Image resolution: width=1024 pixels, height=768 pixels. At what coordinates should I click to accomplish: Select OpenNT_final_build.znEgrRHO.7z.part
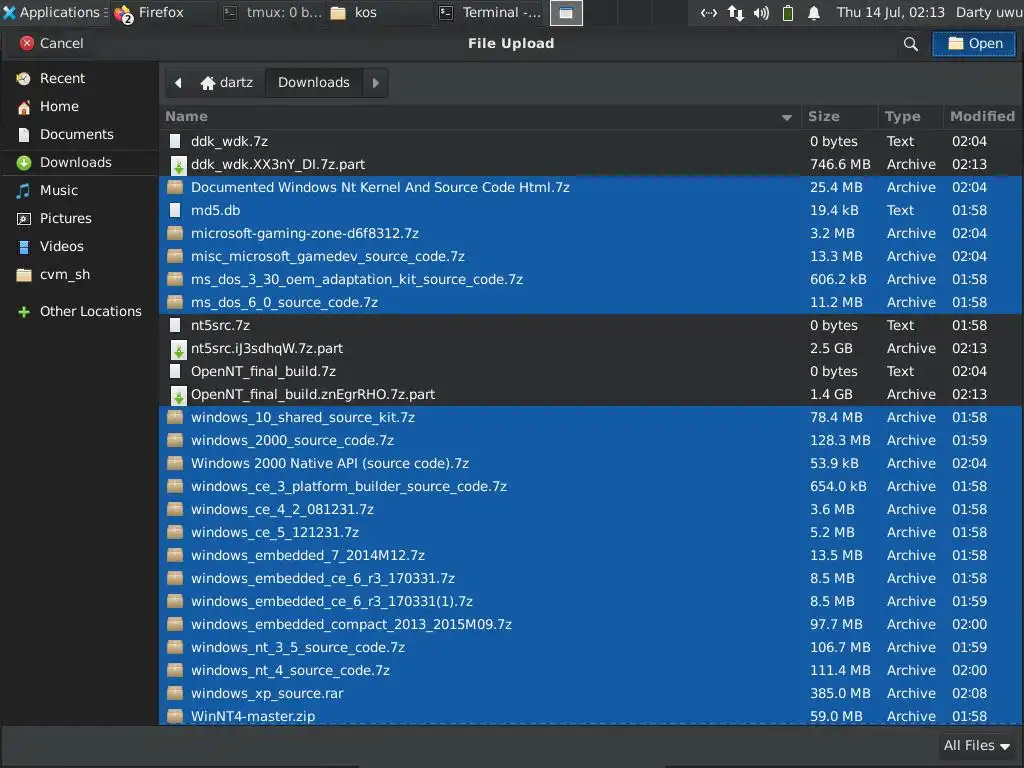[591, 394]
